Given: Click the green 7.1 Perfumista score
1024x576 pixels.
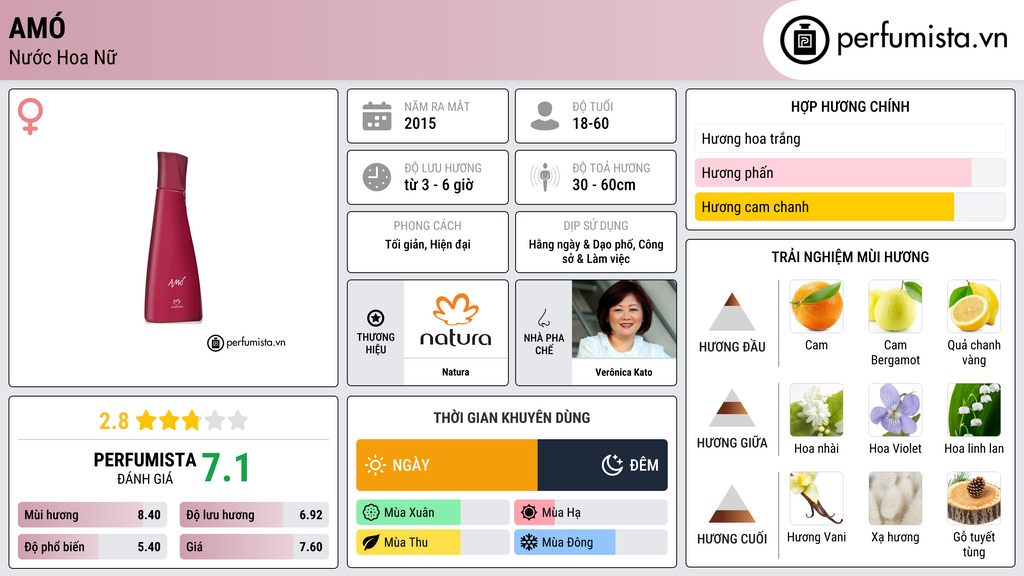Looking at the screenshot, I should pos(226,468).
